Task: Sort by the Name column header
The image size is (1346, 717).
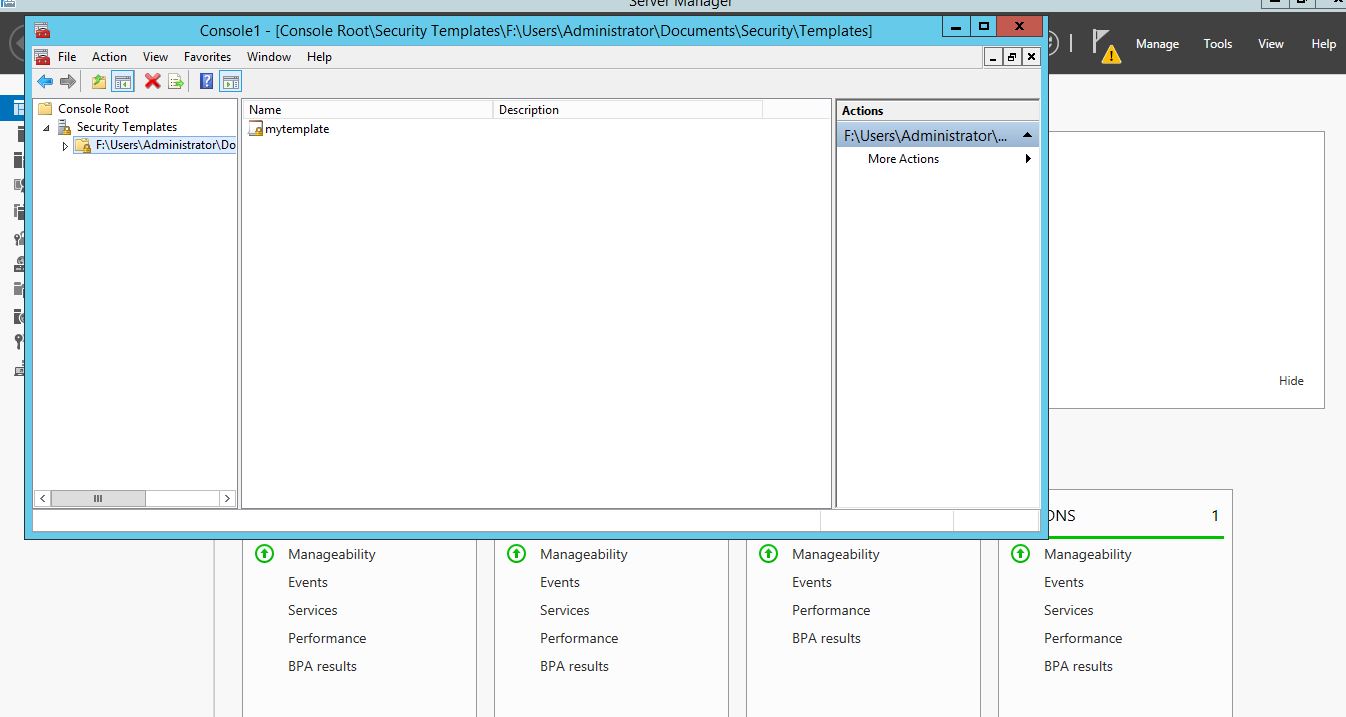Action: [368, 110]
